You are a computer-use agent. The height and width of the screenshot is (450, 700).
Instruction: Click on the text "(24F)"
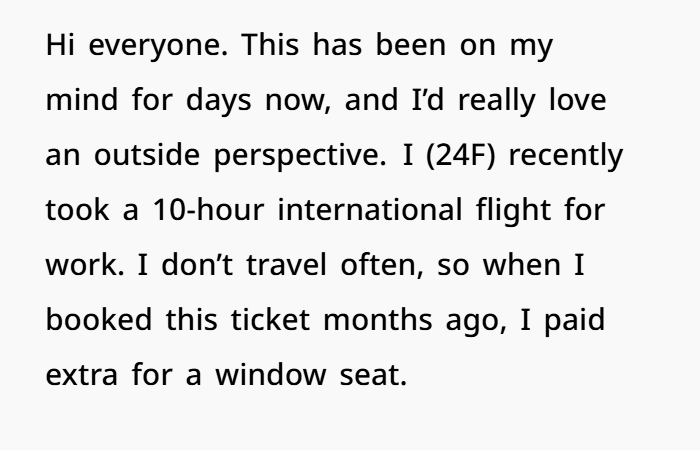pos(461,155)
